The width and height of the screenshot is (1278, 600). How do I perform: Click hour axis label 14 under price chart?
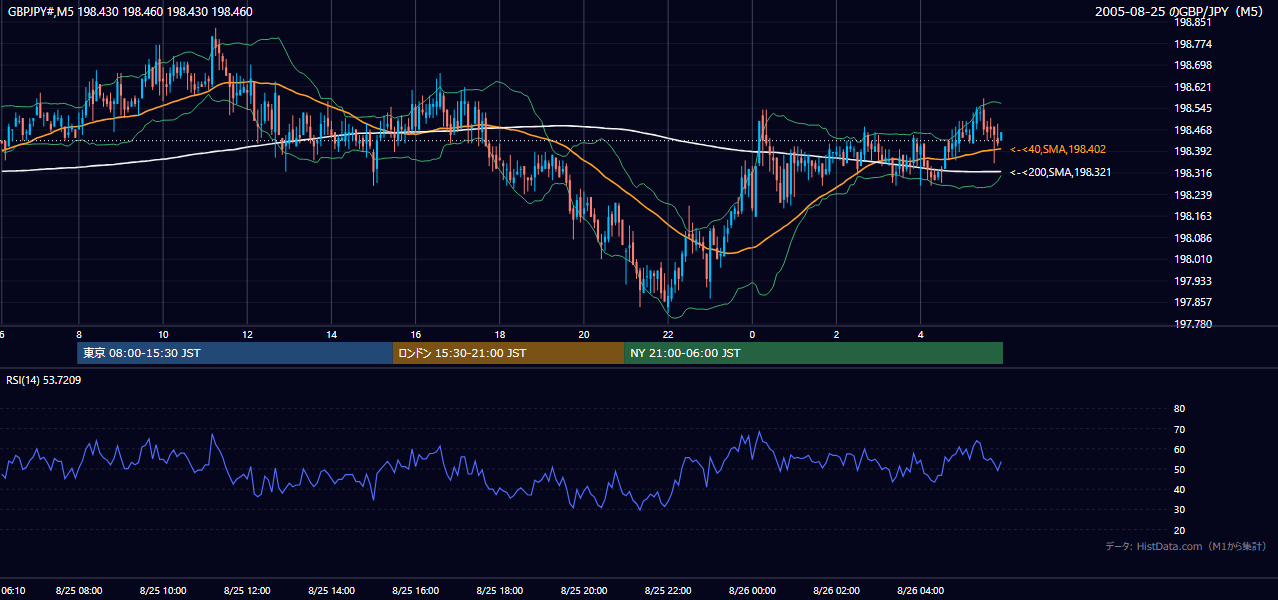(x=331, y=335)
